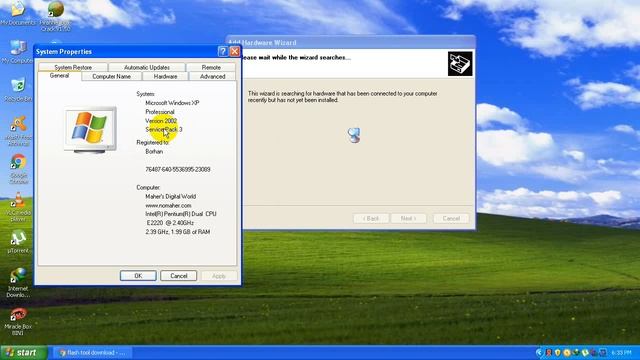Expand hidden system tray icons arrow
Screen dimensions: 640x360
coord(539,352)
